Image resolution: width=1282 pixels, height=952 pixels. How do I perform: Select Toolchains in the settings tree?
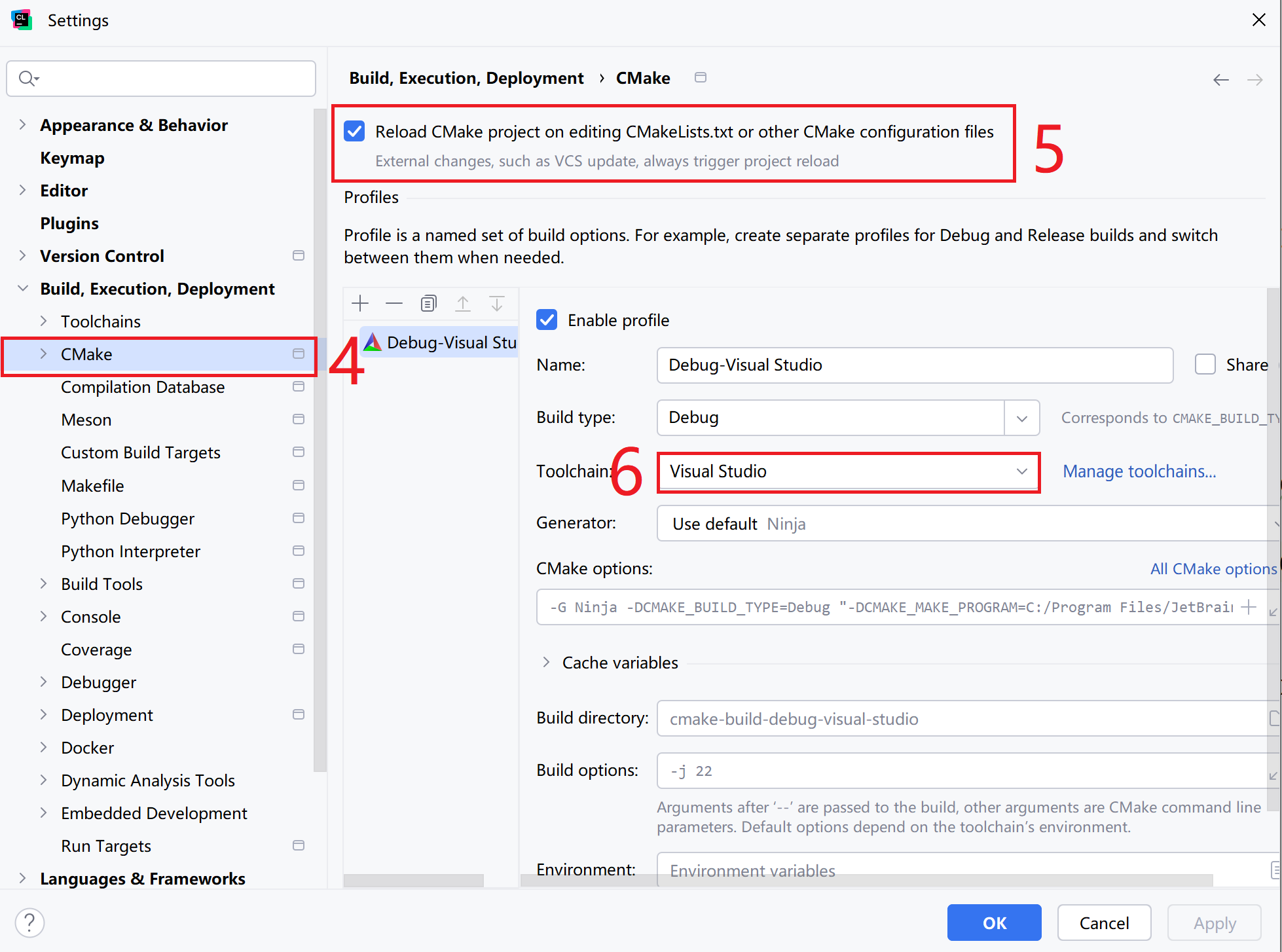101,321
